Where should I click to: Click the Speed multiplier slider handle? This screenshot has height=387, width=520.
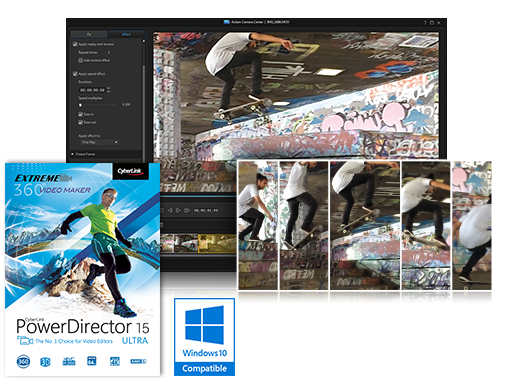pos(80,105)
